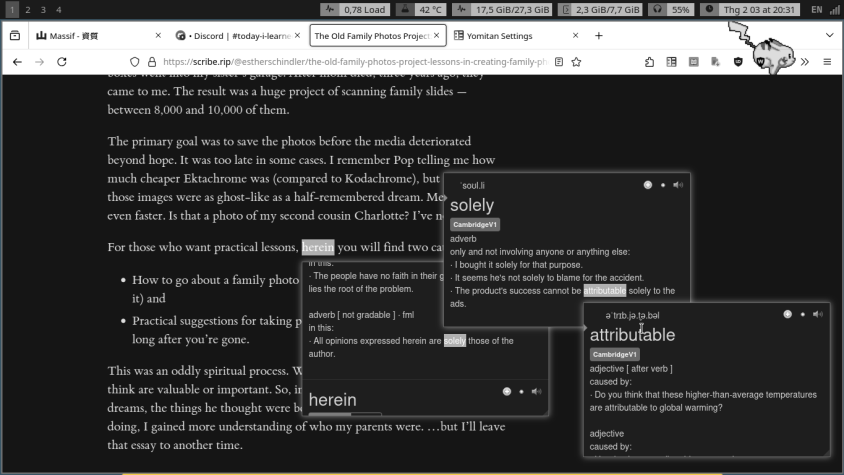This screenshot has height=475, width=844.
Task: Open Firefox View recent browsing button
Action: (x=15, y=36)
